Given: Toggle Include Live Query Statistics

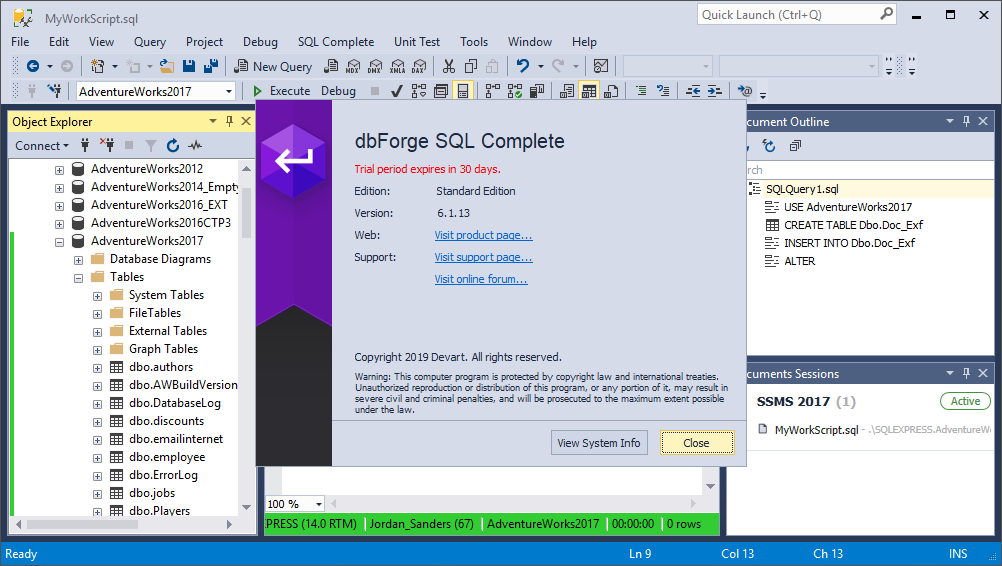Looking at the screenshot, I should [x=514, y=91].
